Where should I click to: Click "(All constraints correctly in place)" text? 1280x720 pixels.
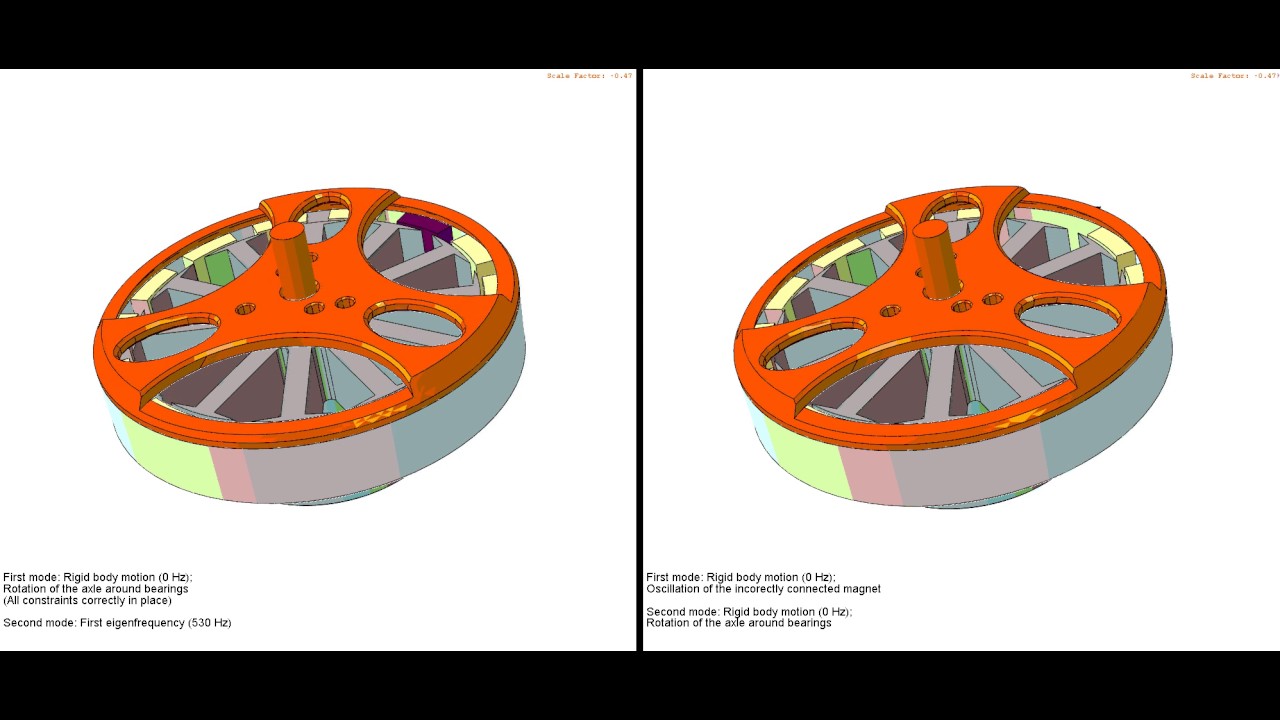87,601
